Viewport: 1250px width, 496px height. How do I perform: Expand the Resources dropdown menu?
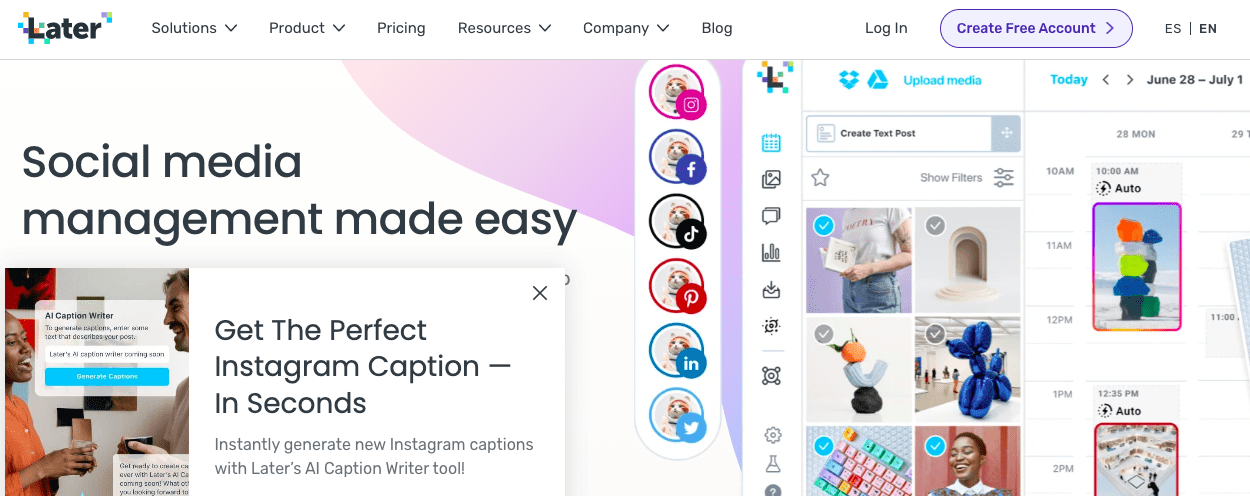pos(504,28)
